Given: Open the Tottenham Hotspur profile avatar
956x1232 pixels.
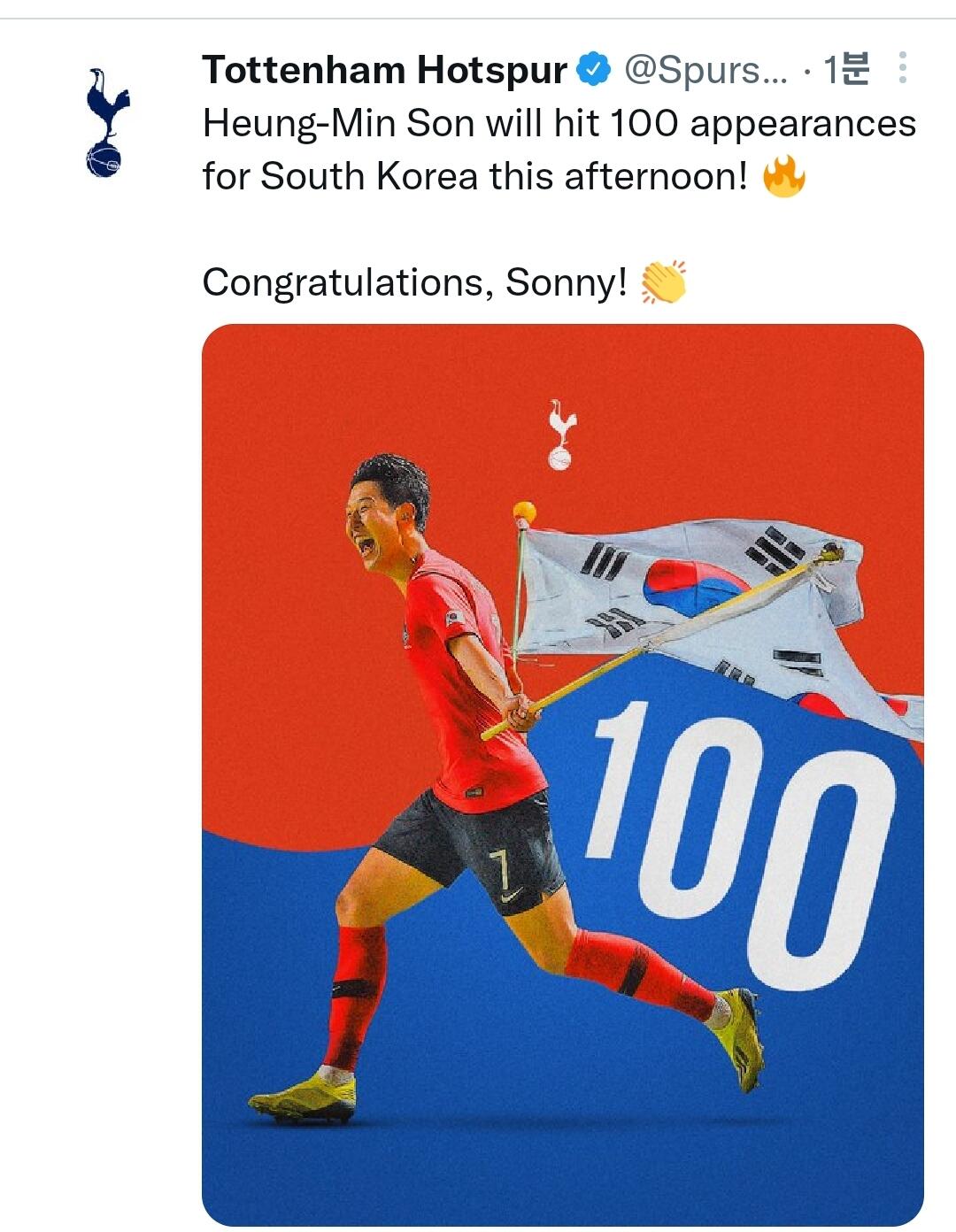Looking at the screenshot, I should click(107, 123).
